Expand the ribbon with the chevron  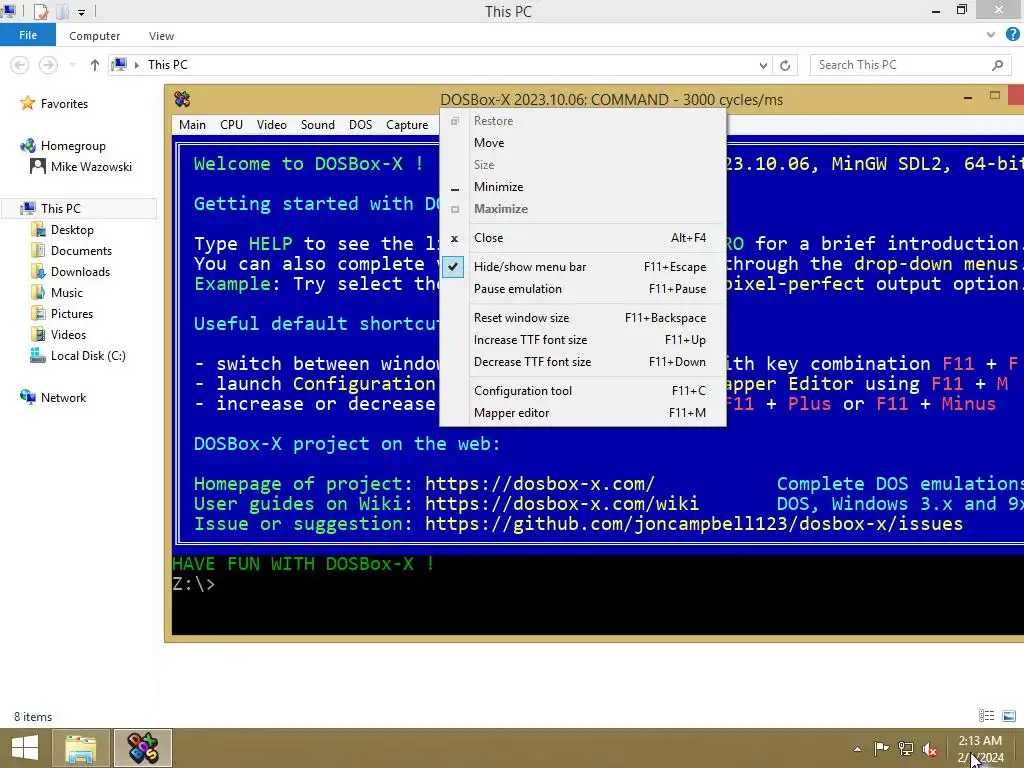(991, 35)
